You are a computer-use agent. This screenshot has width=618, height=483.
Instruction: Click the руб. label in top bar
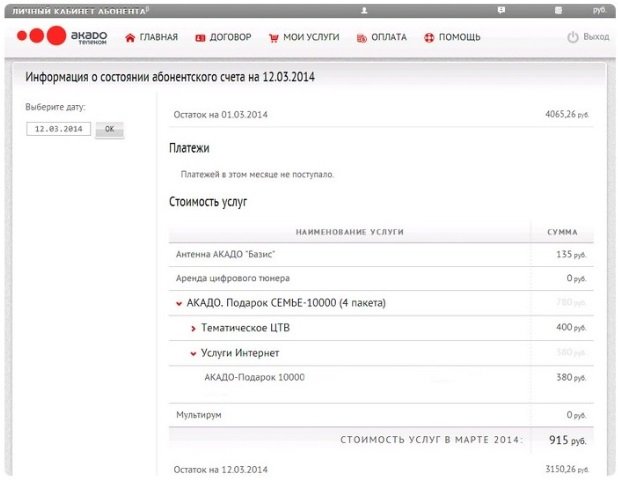tap(599, 10)
